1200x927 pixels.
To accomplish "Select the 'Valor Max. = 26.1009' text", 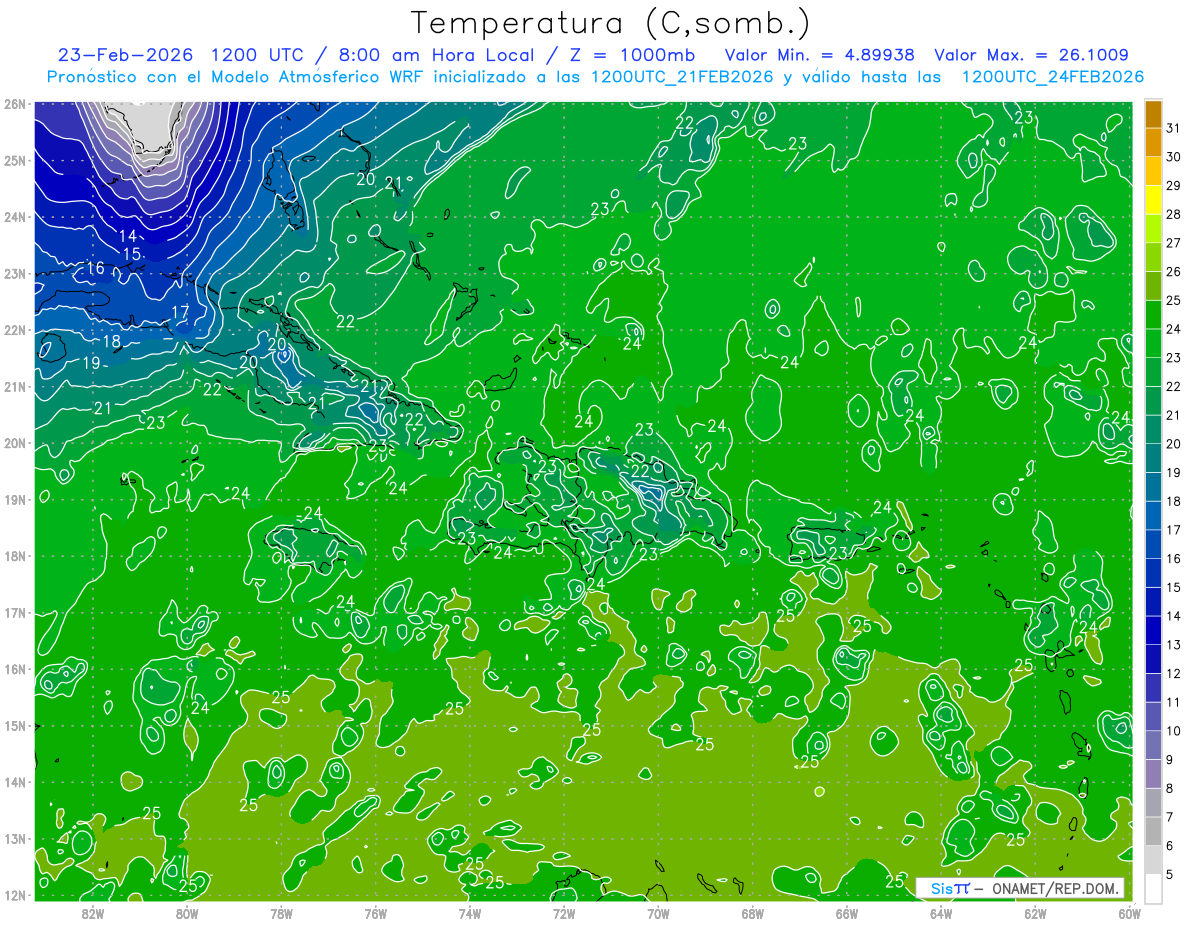I will 1031,55.
